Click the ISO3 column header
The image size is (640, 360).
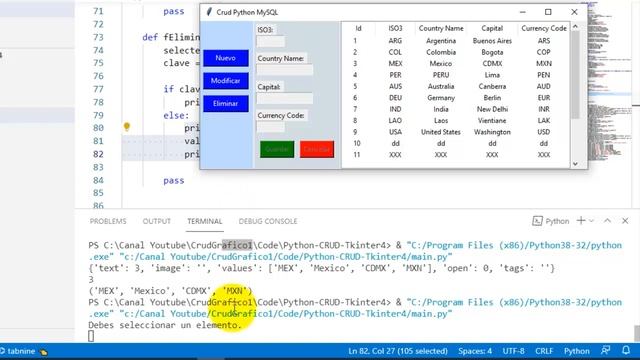(x=395, y=28)
